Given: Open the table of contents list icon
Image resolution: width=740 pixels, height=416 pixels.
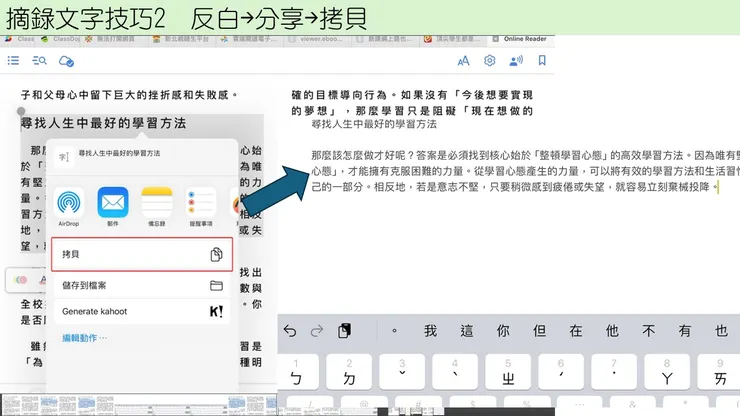Looking at the screenshot, I should (x=13, y=60).
